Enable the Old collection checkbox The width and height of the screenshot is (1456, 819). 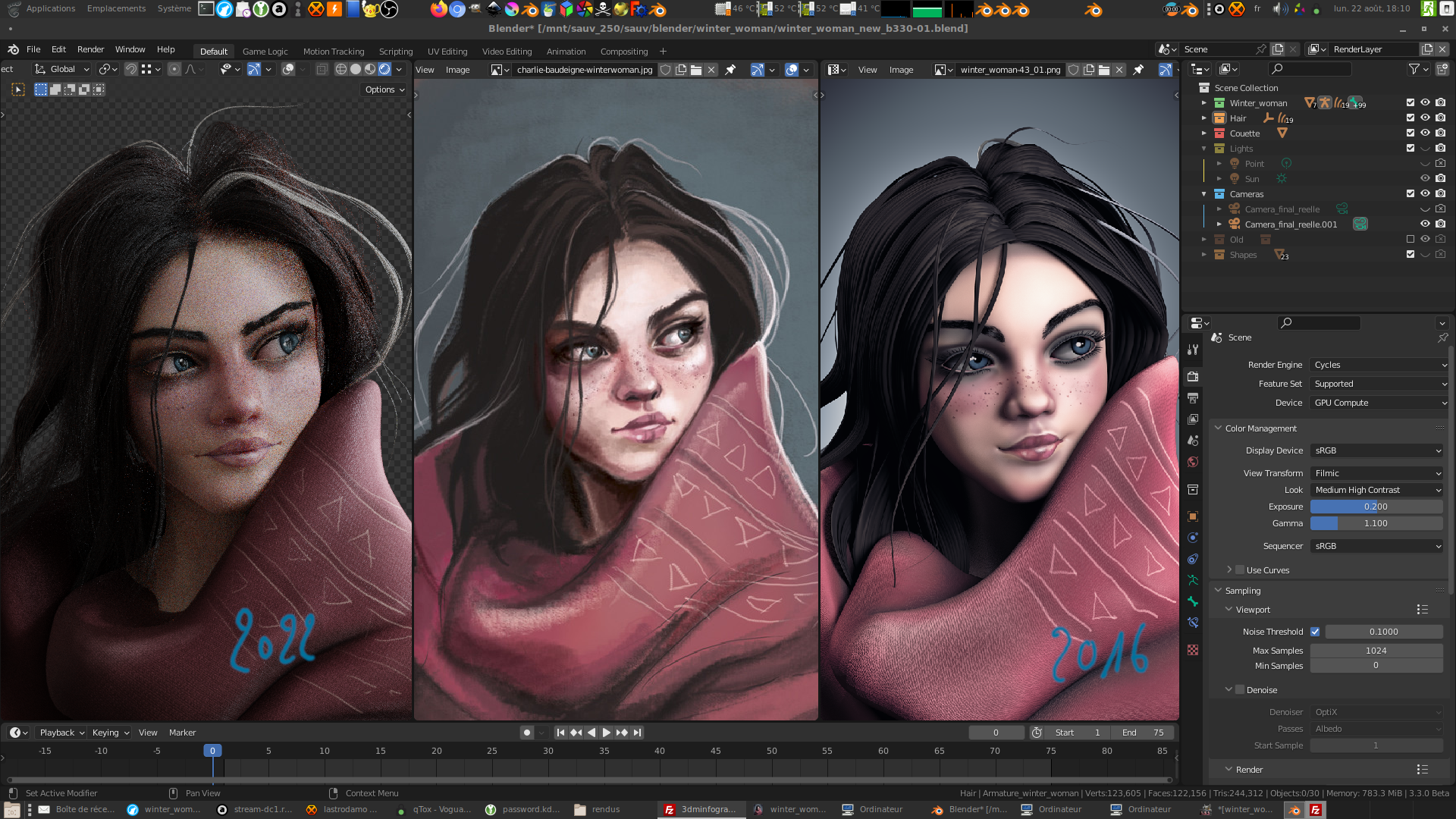1410,240
